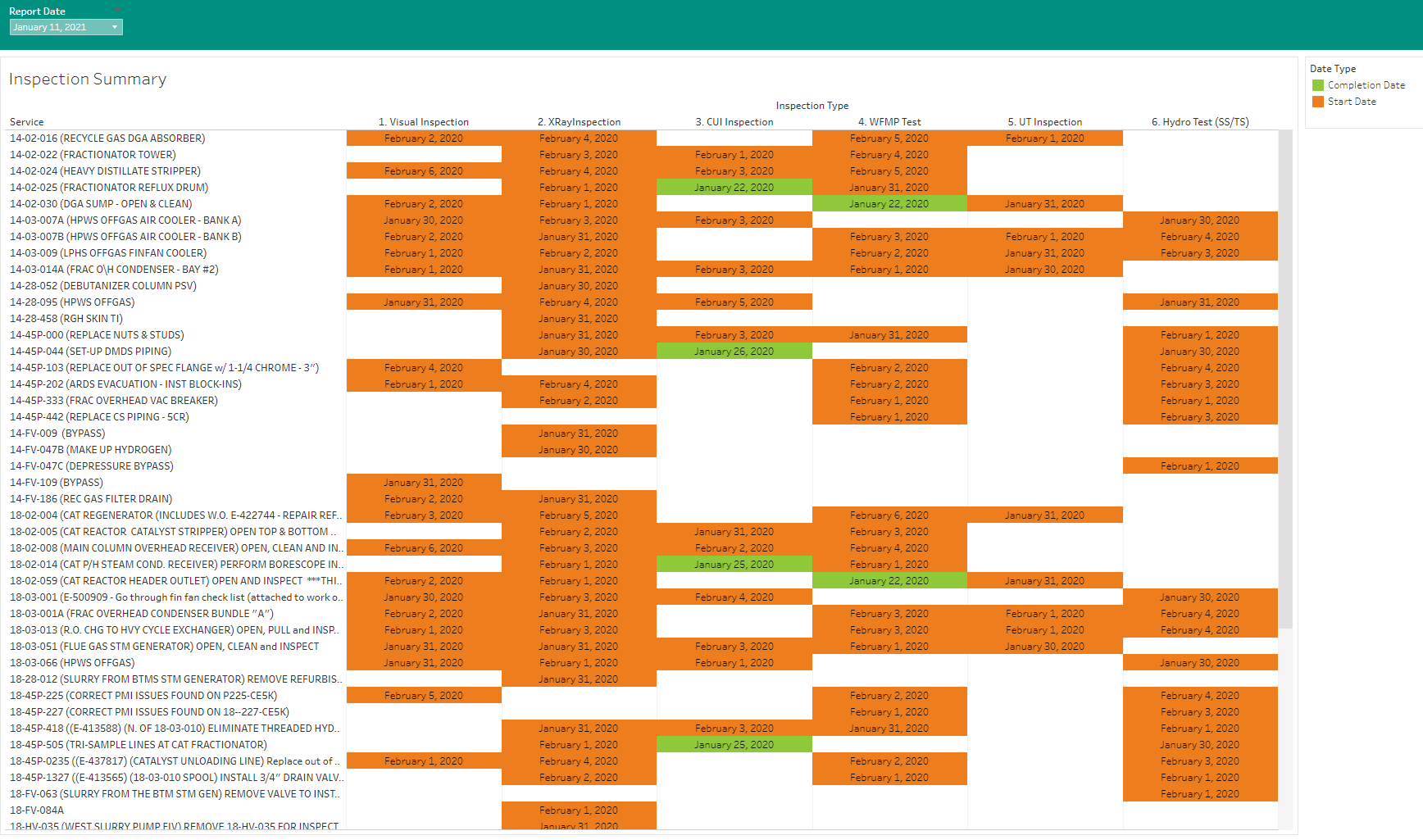Select the 14-02-016 Recycle Gas DGA Absorber row
The width and height of the screenshot is (1423, 840).
click(x=107, y=138)
